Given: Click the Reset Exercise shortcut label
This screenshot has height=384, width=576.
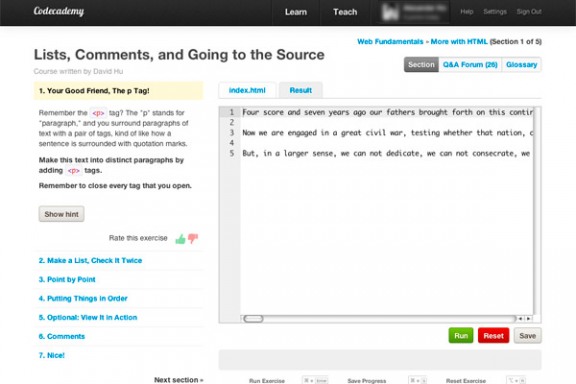Looking at the screenshot, I should click(466, 381).
